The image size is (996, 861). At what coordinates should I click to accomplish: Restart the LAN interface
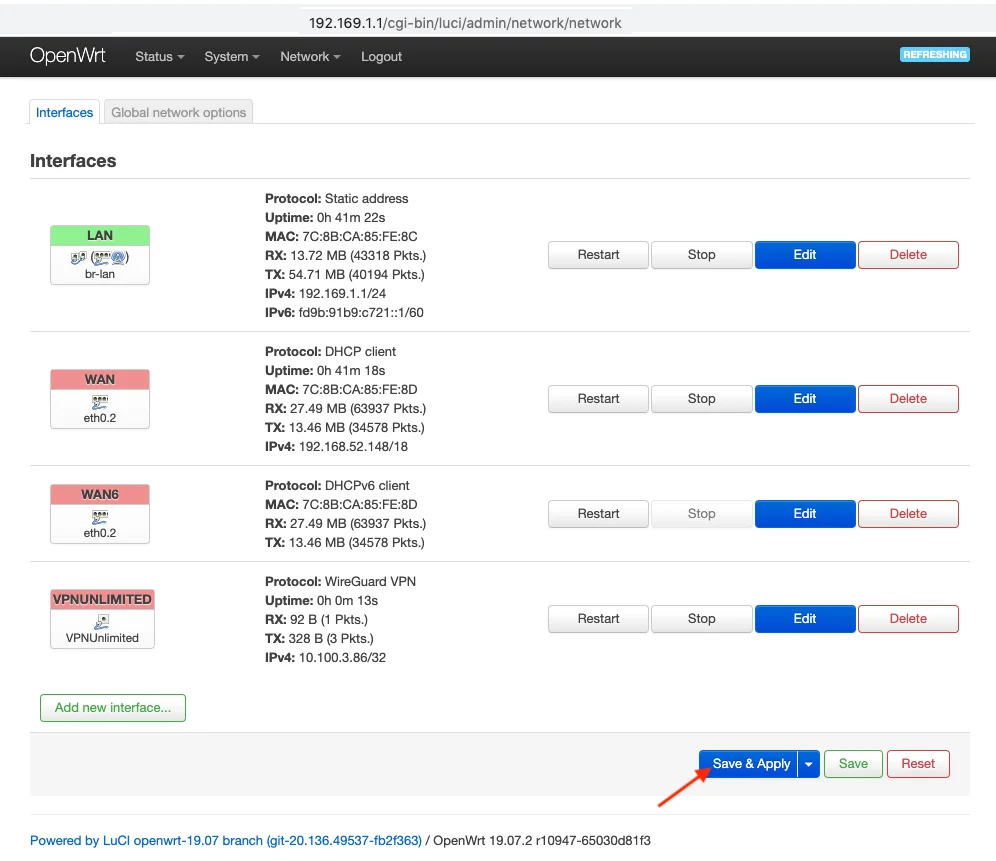[x=598, y=255]
